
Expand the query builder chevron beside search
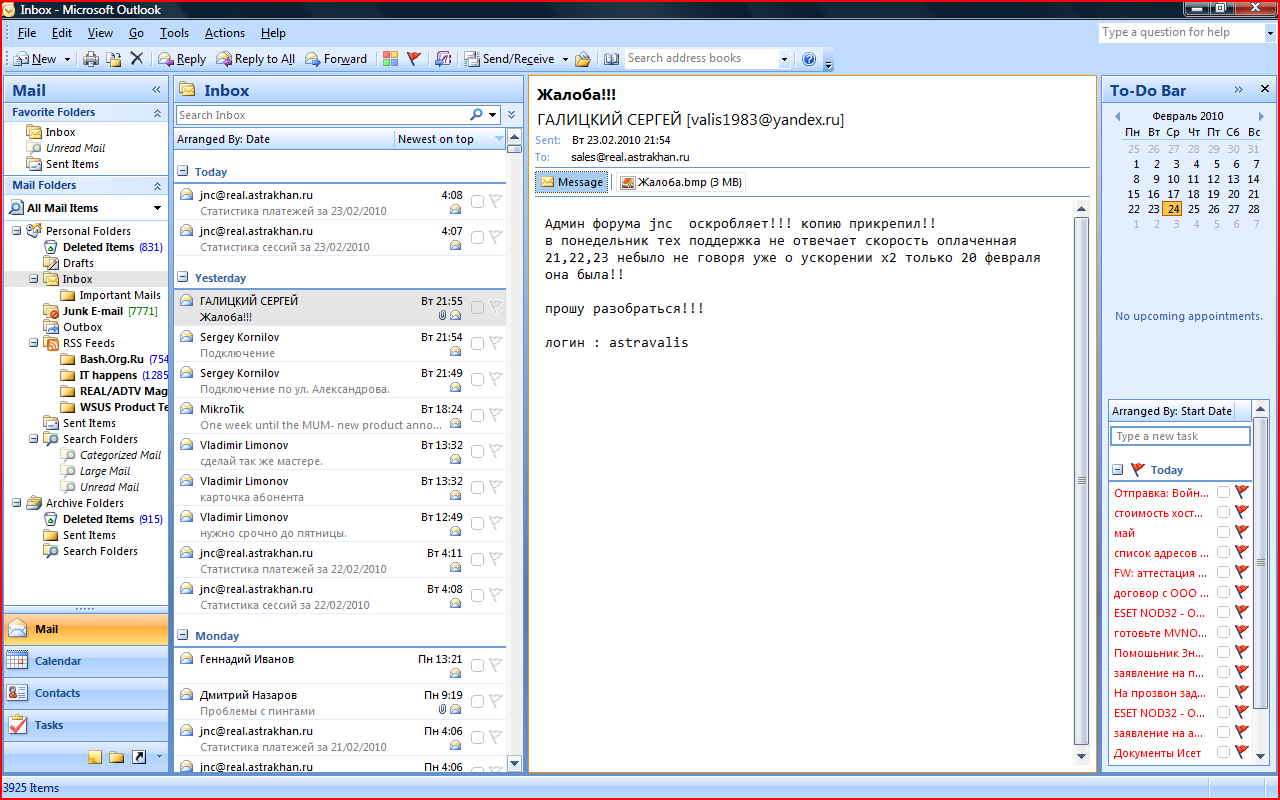coord(512,115)
